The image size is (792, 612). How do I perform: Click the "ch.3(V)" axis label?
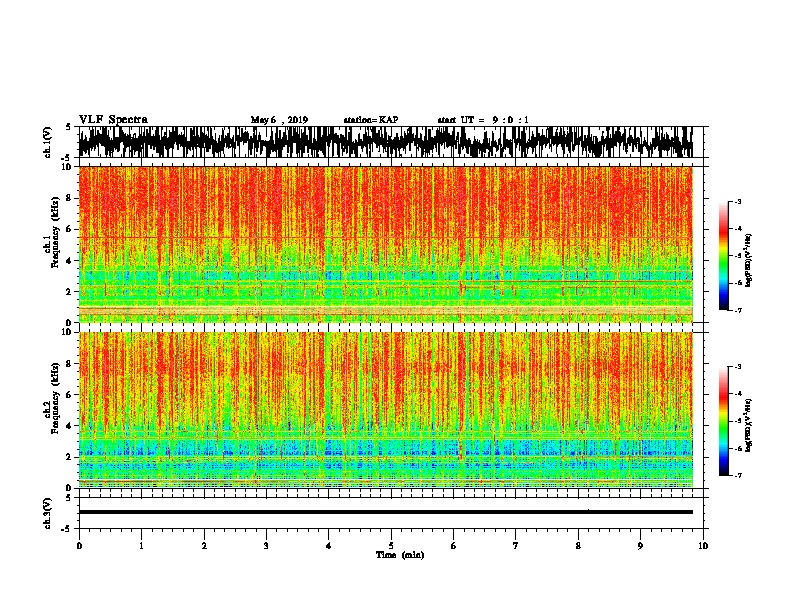pyautogui.click(x=48, y=513)
